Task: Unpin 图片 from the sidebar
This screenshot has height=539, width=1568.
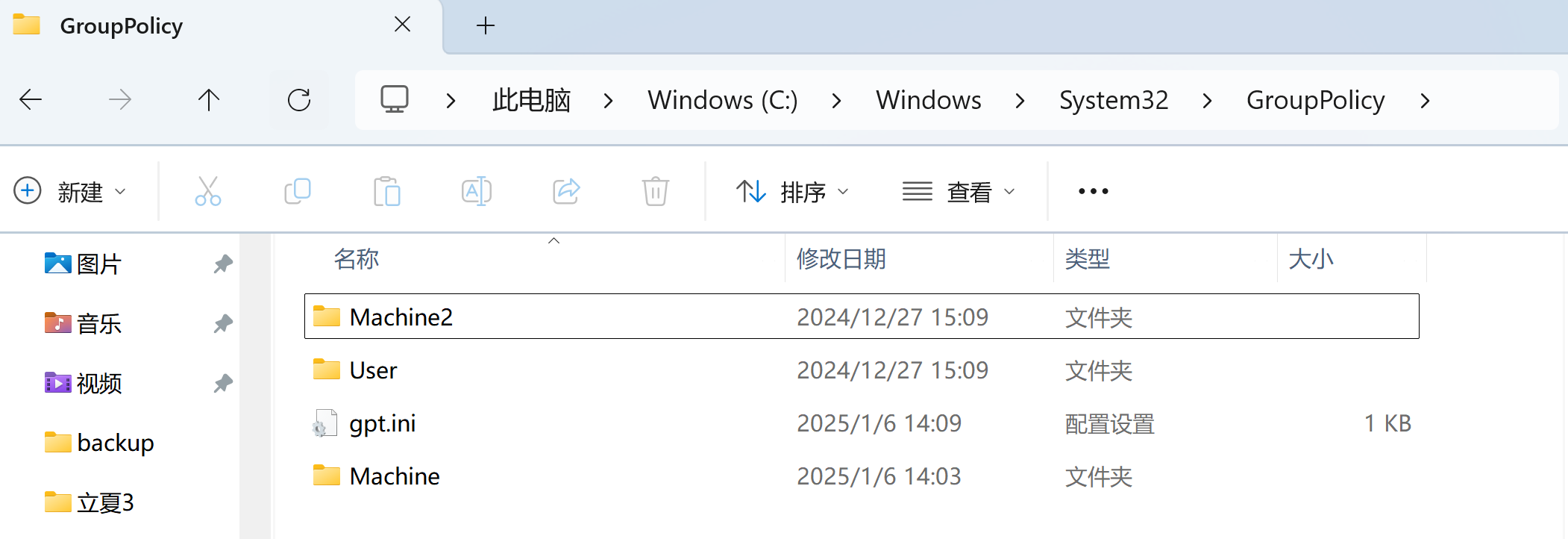Action: [x=222, y=263]
